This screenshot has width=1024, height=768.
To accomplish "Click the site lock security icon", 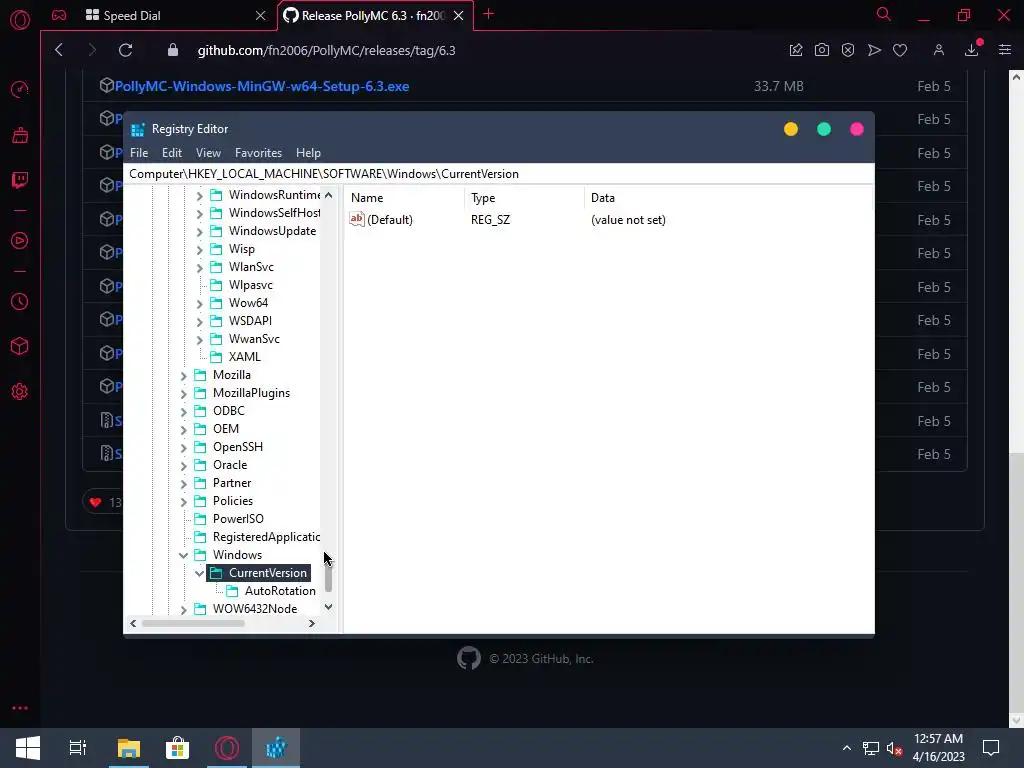I will 172,50.
